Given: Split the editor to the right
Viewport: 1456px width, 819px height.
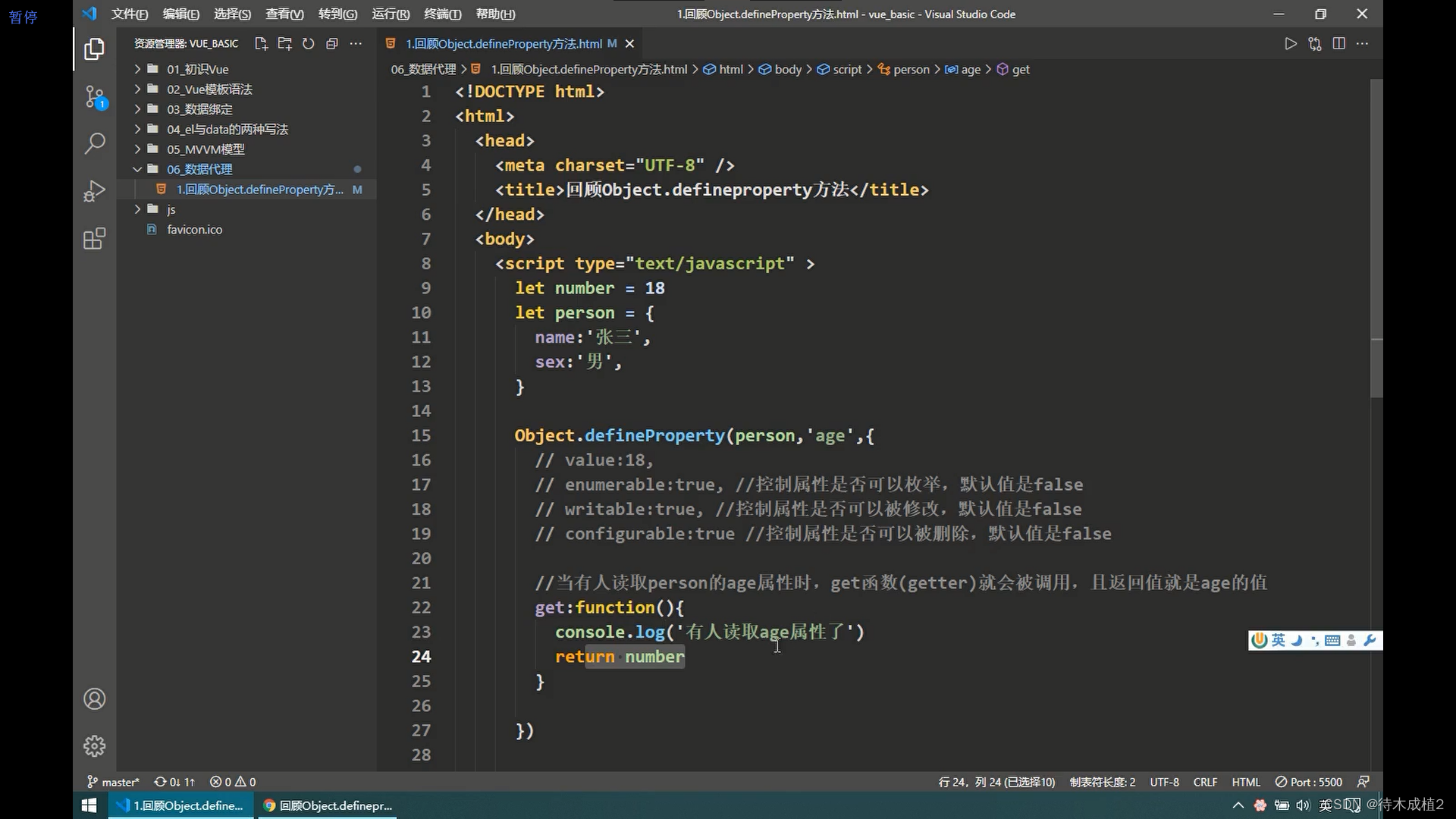Looking at the screenshot, I should (x=1338, y=44).
